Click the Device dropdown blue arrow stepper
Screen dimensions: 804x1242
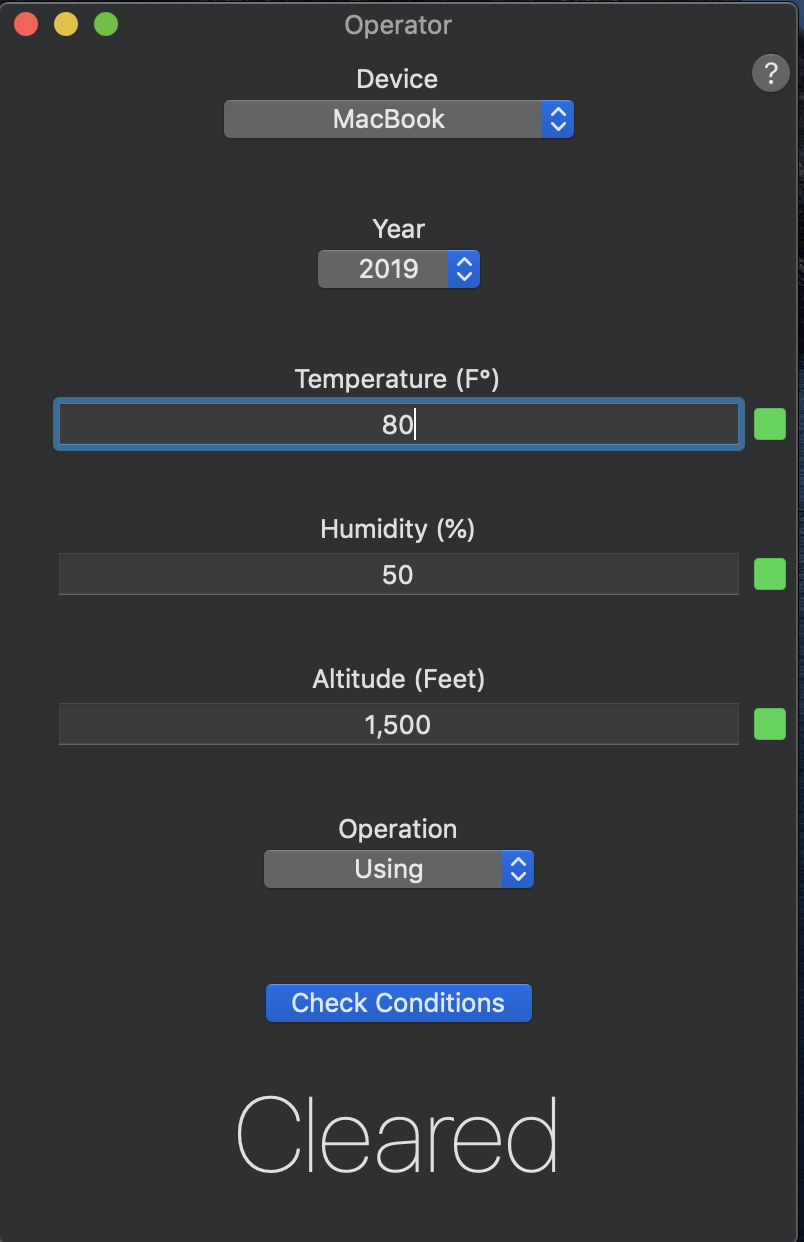558,120
